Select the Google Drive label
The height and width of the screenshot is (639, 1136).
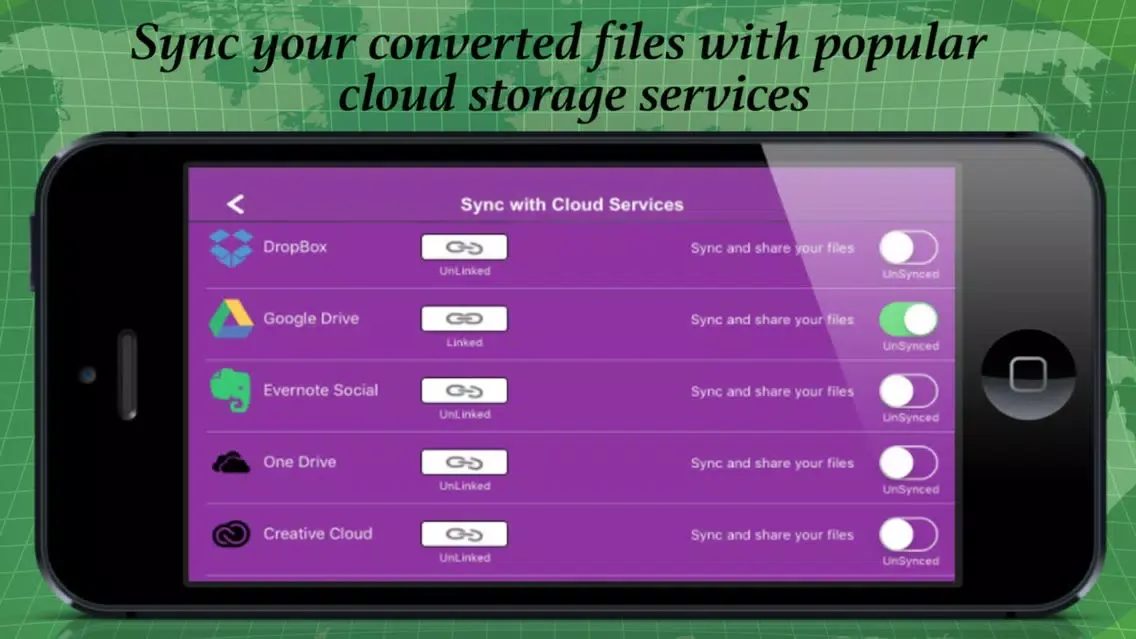pos(311,319)
